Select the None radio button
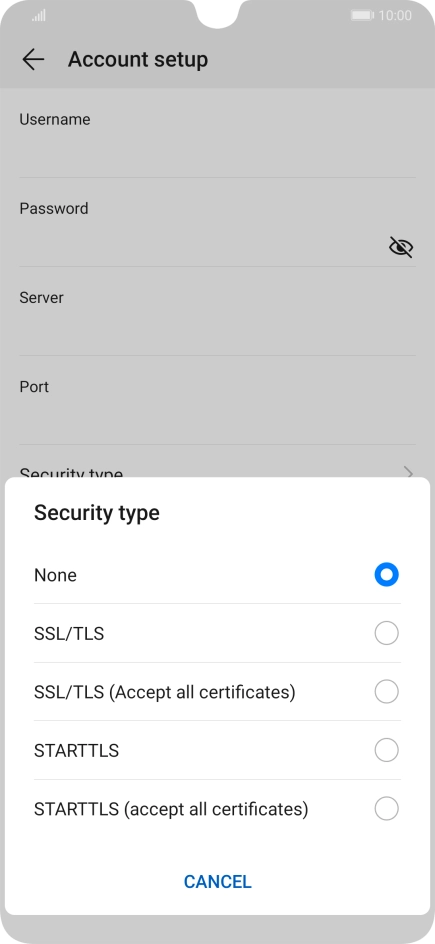This screenshot has width=435, height=944. pyautogui.click(x=386, y=575)
